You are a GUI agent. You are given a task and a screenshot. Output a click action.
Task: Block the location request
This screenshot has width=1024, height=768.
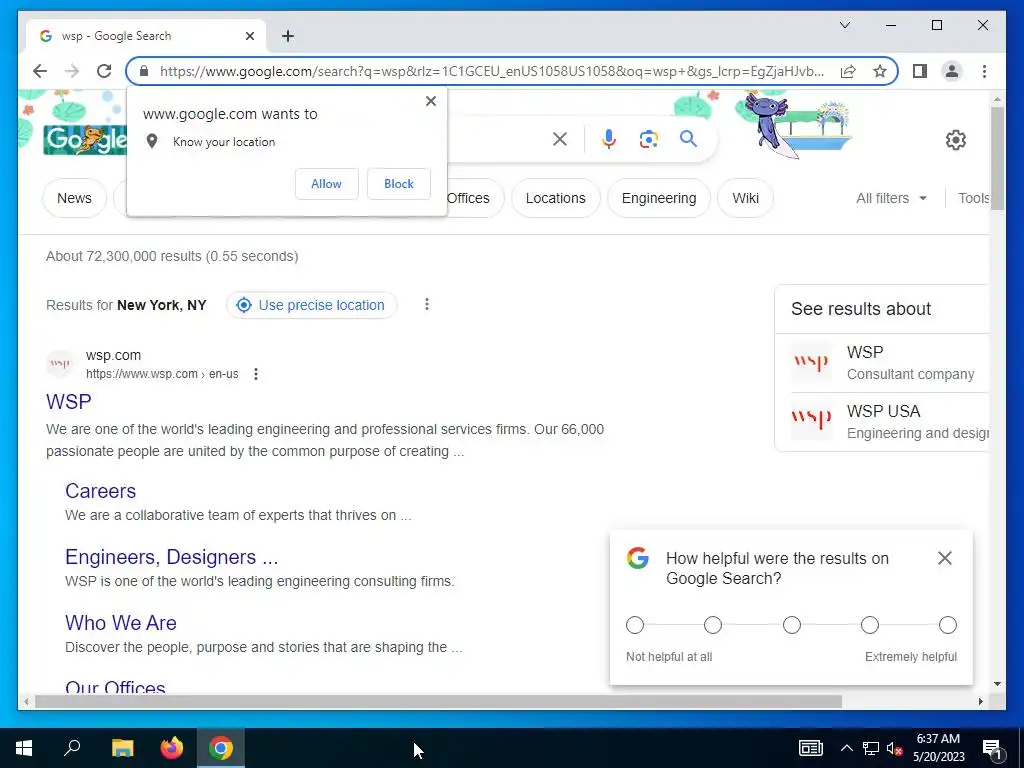(x=398, y=184)
